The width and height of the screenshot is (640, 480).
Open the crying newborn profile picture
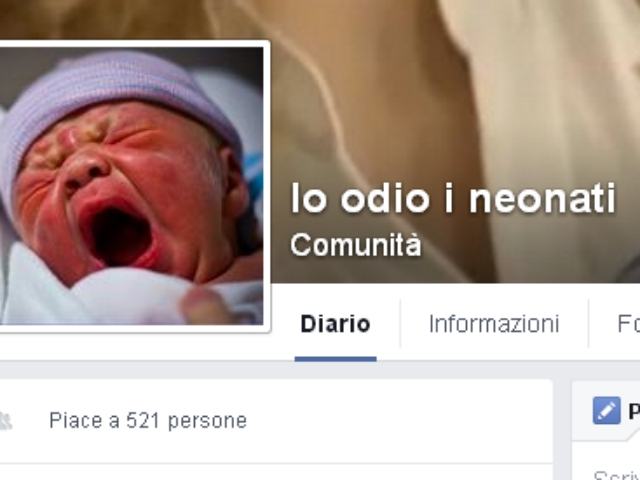[131, 186]
